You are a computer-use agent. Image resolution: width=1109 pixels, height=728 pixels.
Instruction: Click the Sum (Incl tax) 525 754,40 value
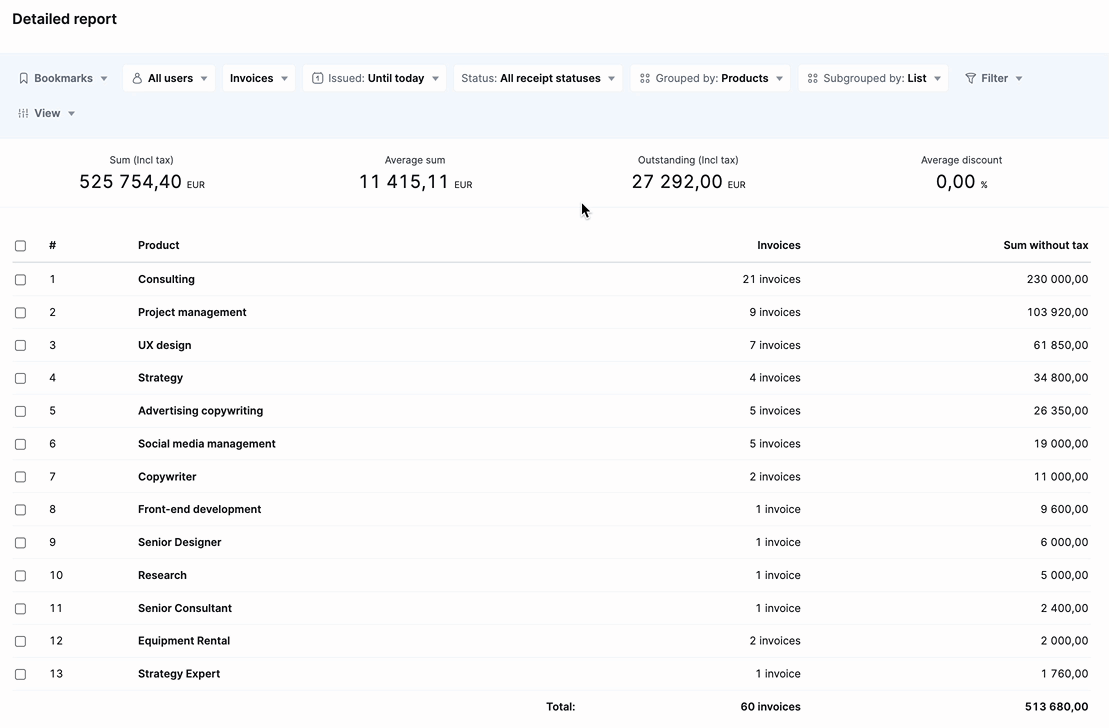click(141, 183)
